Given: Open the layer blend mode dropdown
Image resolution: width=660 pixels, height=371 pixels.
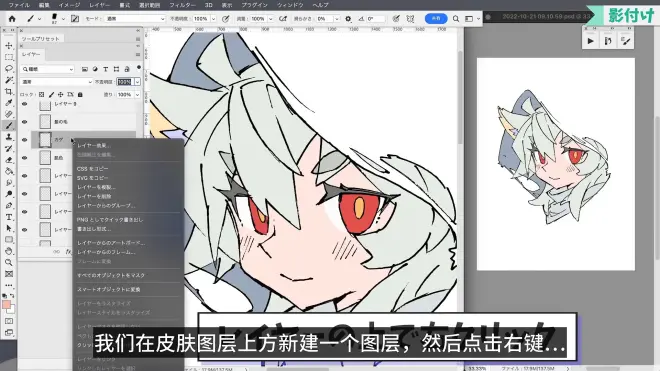Looking at the screenshot, I should click(x=57, y=82).
